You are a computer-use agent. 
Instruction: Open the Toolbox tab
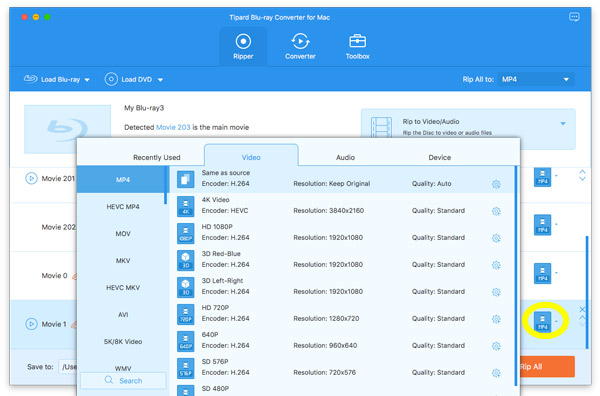[x=357, y=46]
